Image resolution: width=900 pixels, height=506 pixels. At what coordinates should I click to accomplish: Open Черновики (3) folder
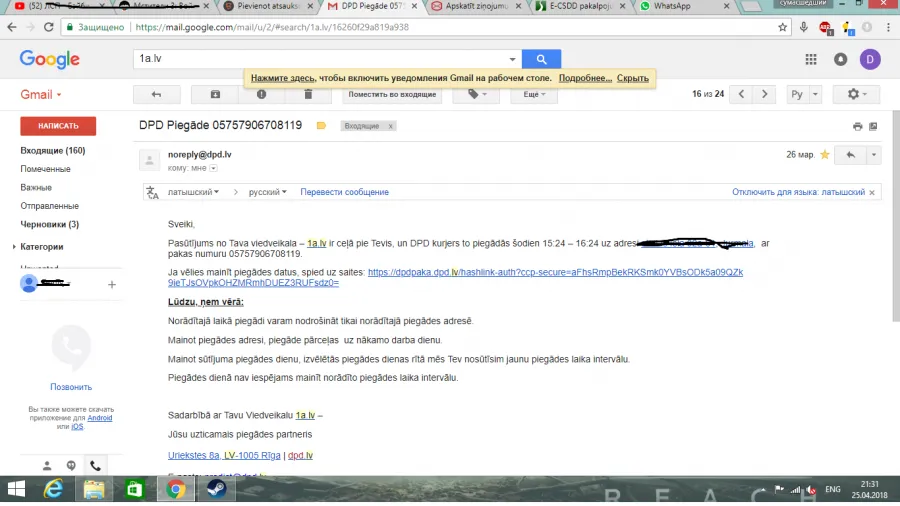tap(49, 224)
